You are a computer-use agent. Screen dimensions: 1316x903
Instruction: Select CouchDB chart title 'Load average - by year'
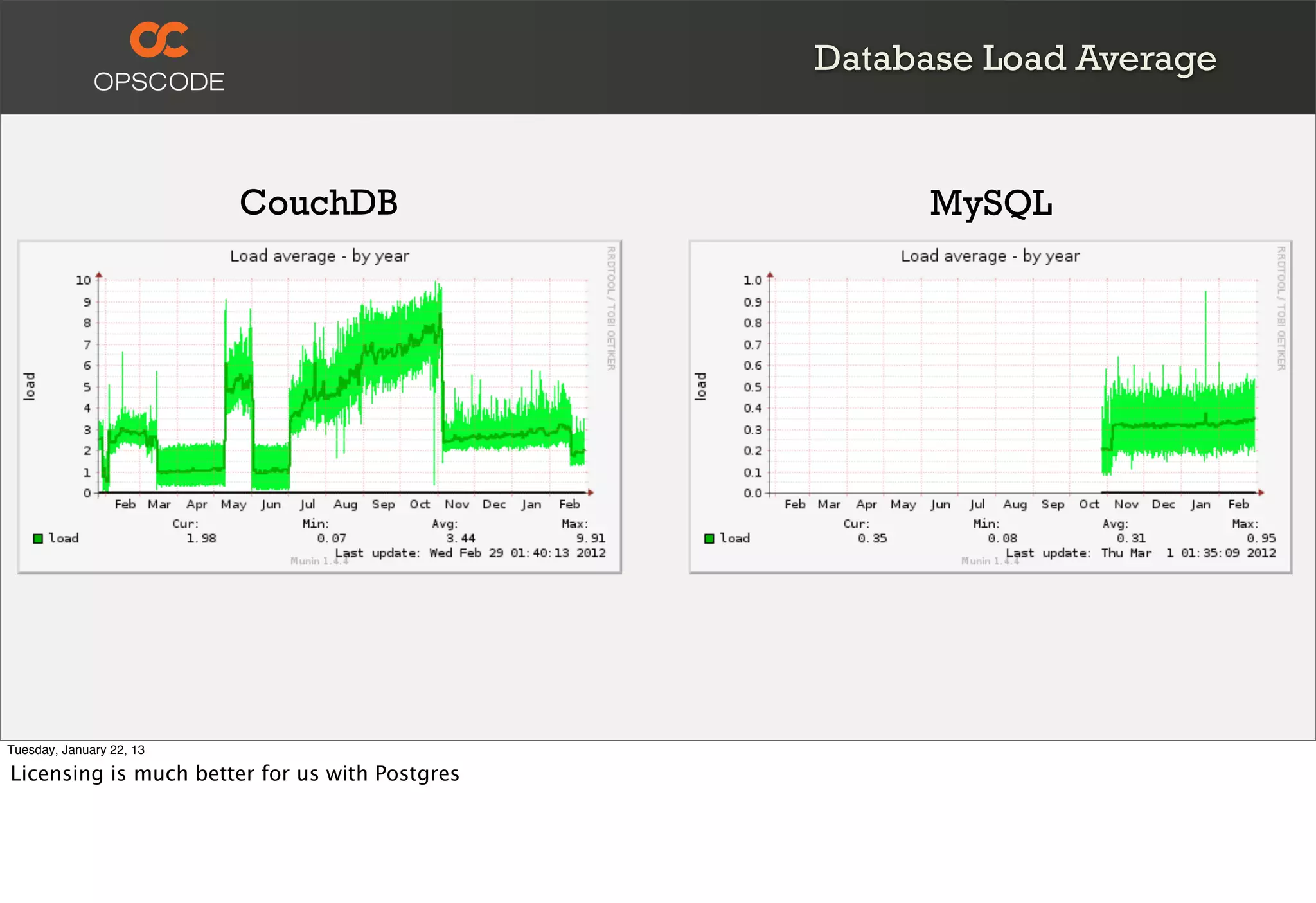(x=319, y=256)
